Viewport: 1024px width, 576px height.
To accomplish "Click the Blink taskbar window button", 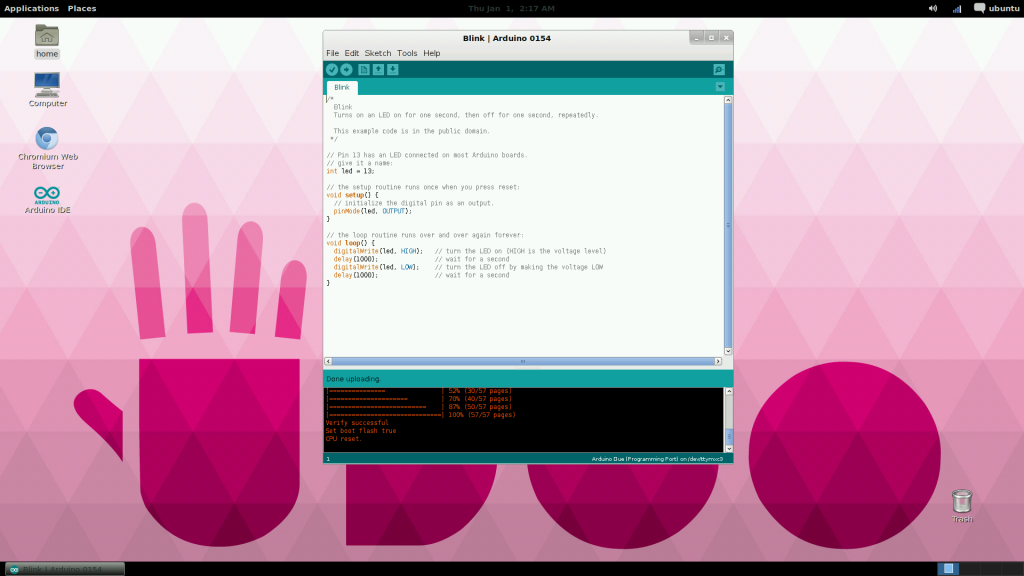I will pos(65,569).
